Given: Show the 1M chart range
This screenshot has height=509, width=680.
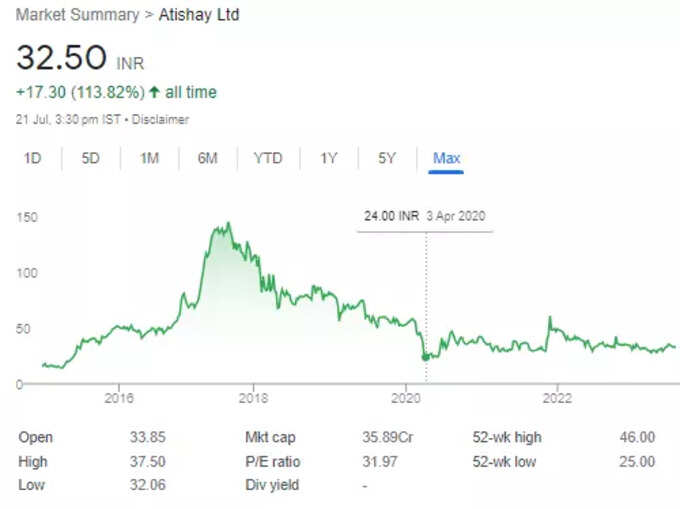Looking at the screenshot, I should pyautogui.click(x=149, y=158).
